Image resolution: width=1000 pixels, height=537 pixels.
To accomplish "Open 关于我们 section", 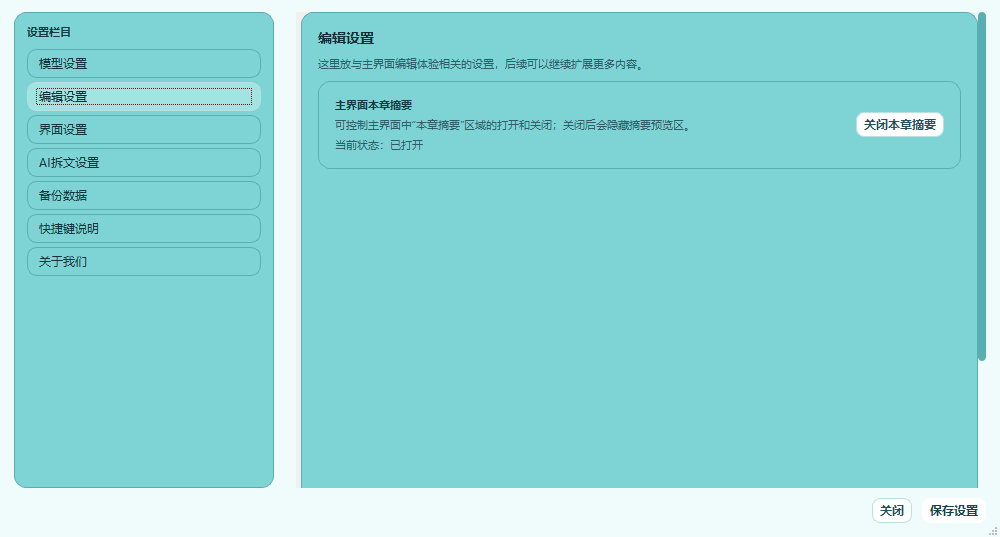I will pyautogui.click(x=143, y=261).
